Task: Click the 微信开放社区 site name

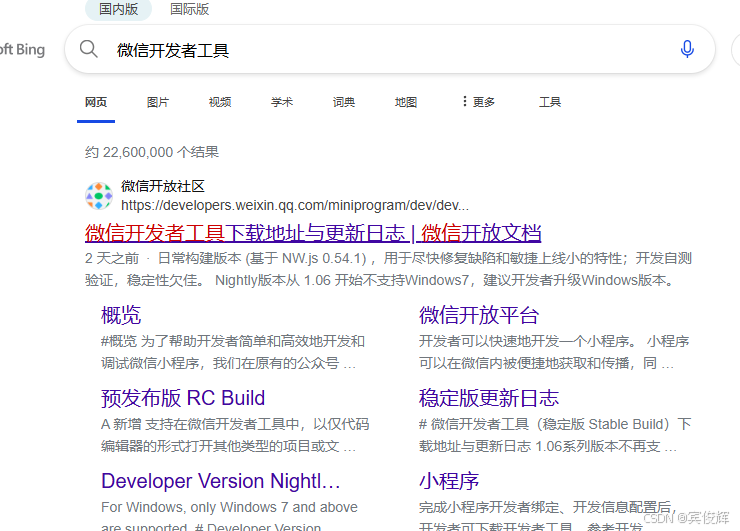Action: click(x=163, y=186)
